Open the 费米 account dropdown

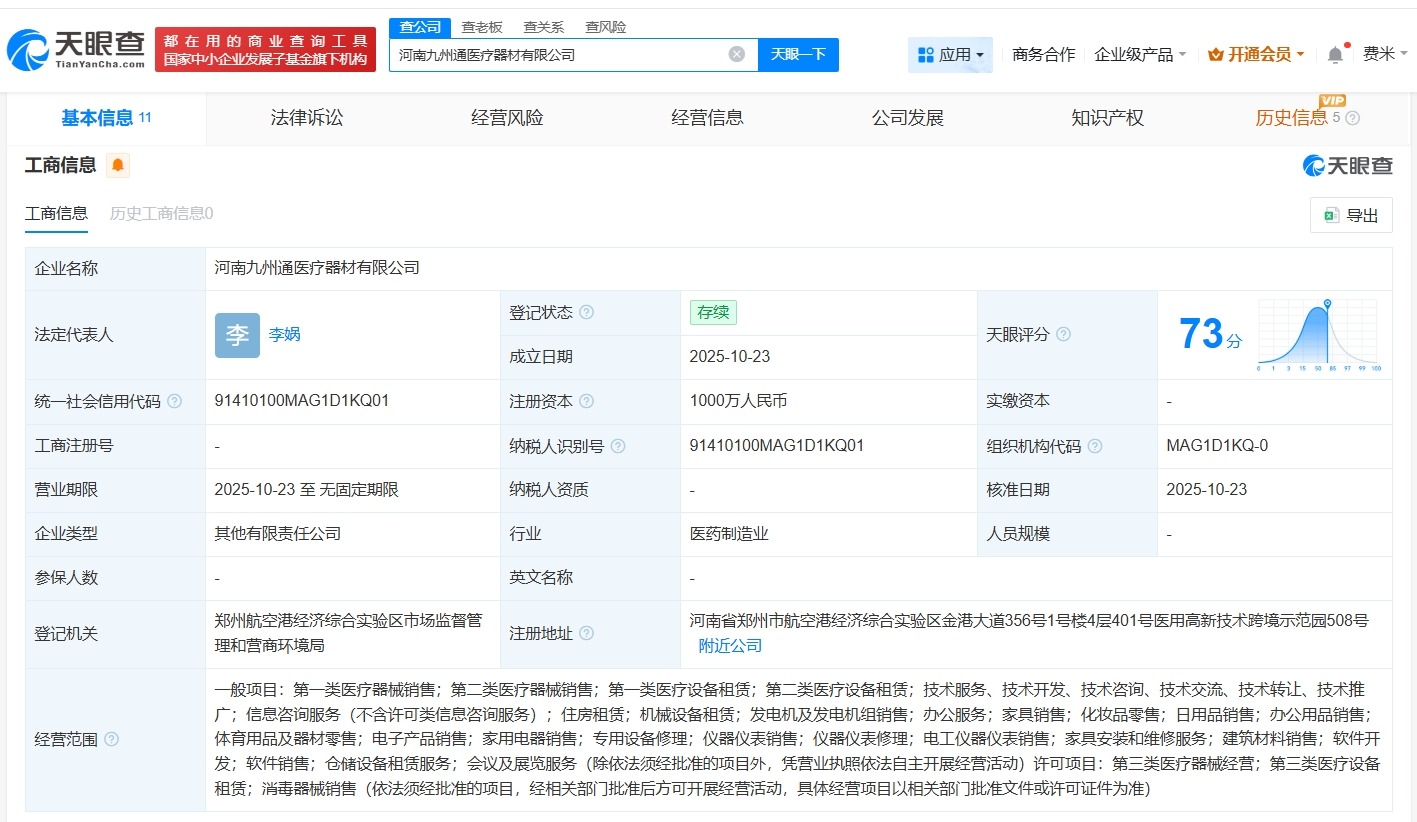[x=1385, y=54]
